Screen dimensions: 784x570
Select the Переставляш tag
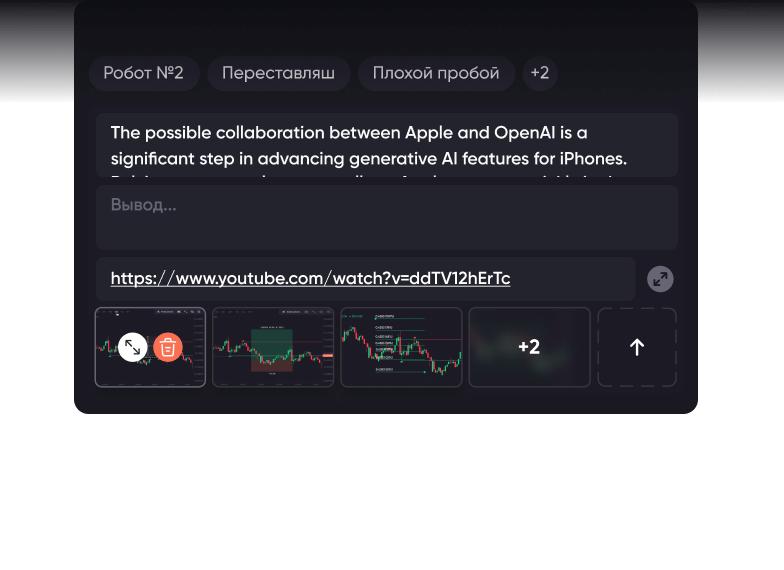[x=278, y=73]
